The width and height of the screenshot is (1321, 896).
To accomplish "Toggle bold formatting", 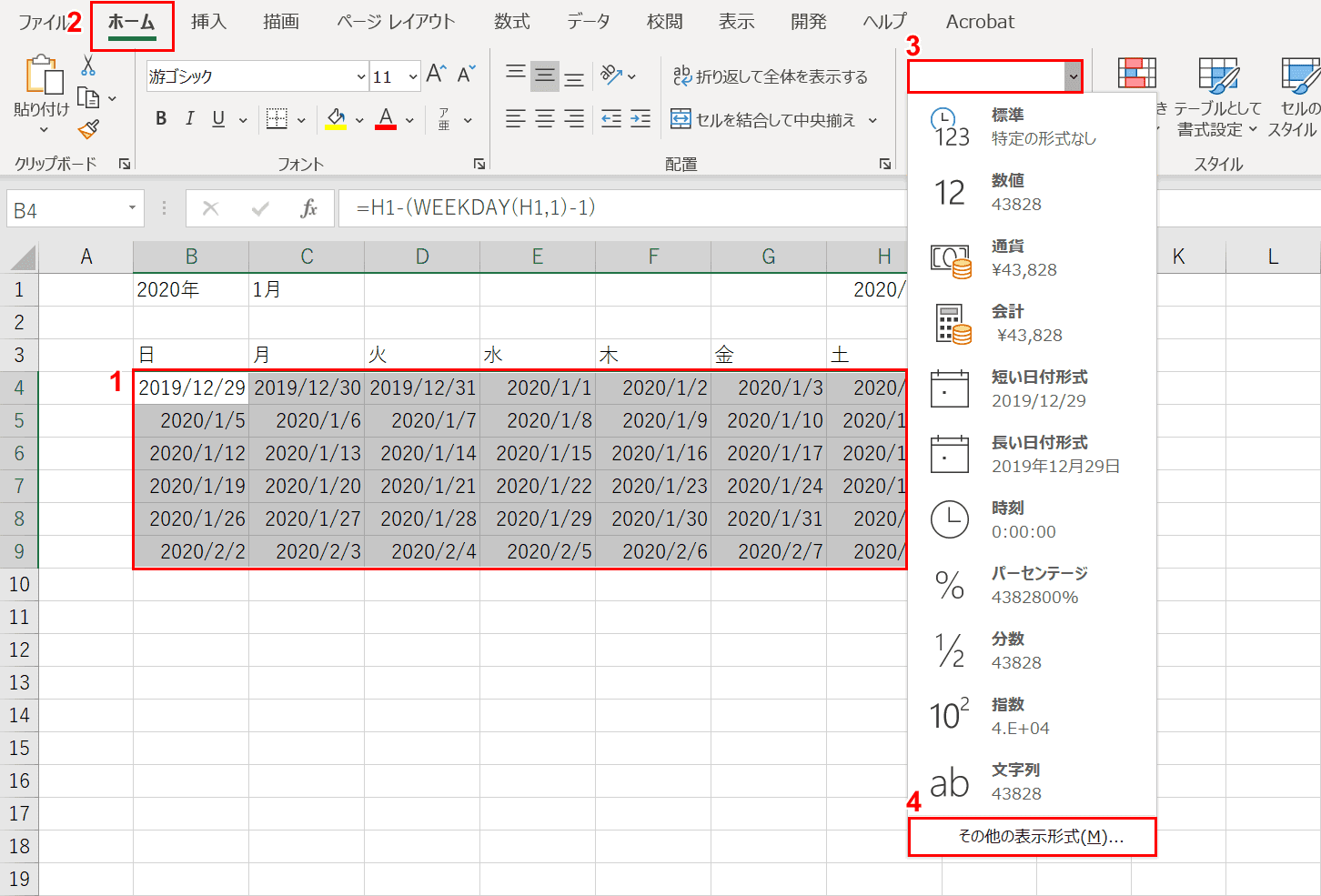I will click(161, 118).
